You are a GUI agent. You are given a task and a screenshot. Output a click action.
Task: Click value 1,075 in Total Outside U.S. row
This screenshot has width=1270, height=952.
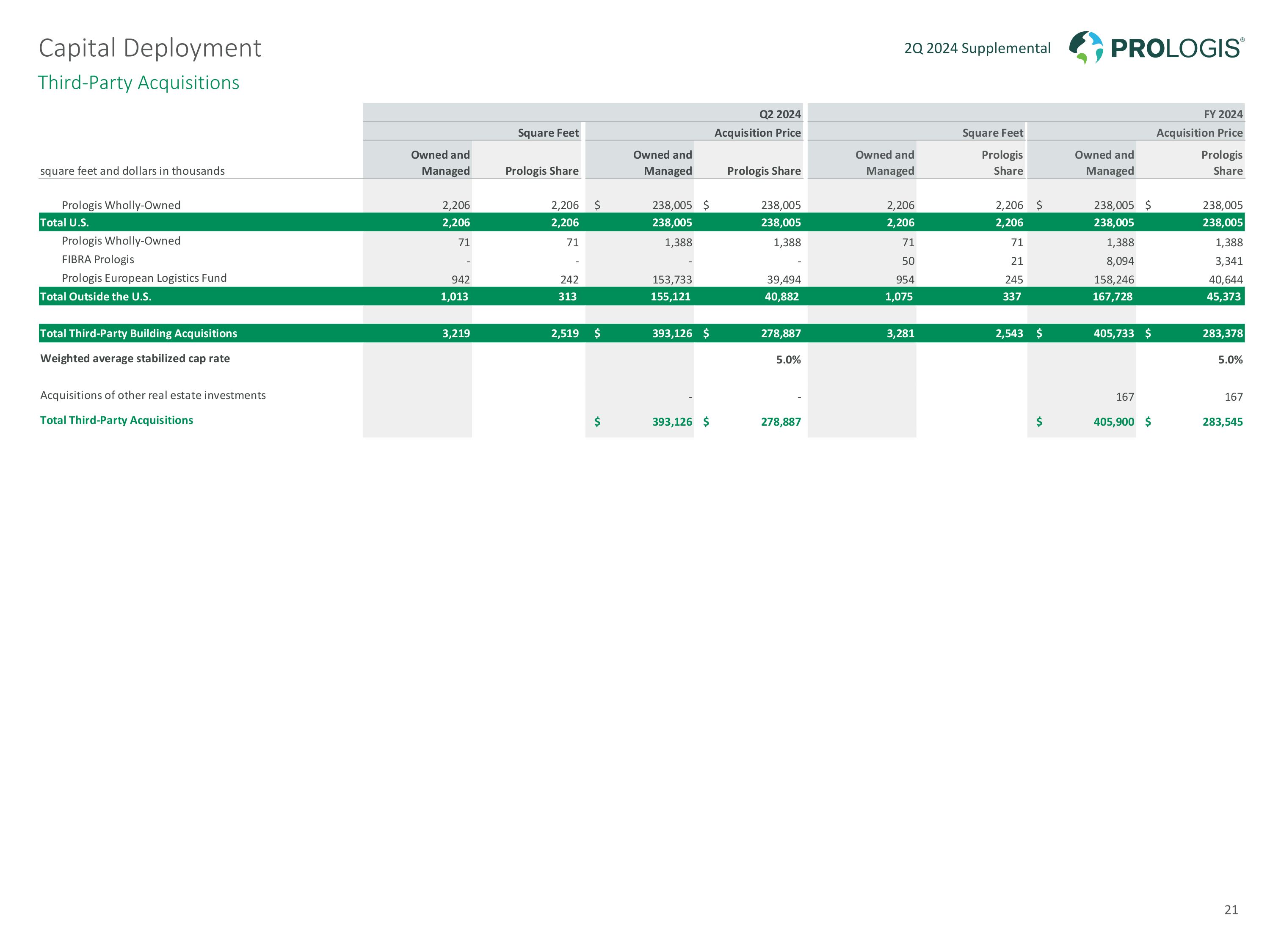click(x=899, y=297)
